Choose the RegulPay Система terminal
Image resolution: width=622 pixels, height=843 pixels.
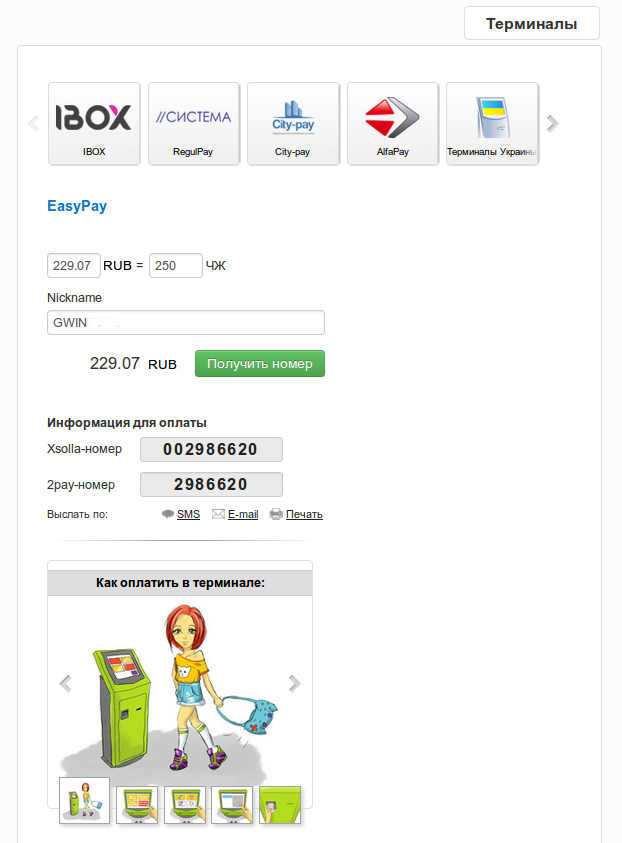[194, 124]
